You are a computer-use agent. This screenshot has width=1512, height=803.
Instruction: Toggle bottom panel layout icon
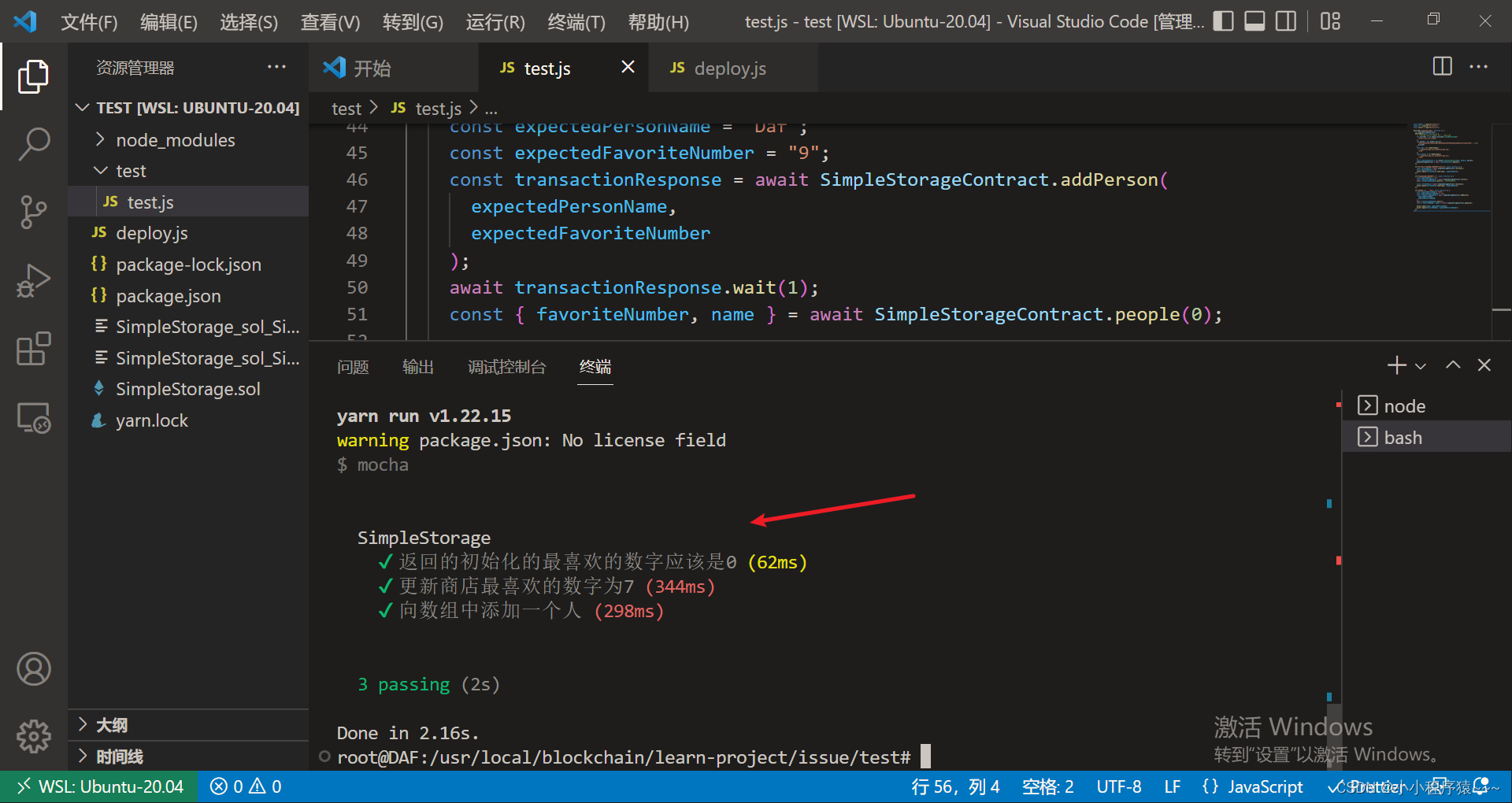(1254, 21)
